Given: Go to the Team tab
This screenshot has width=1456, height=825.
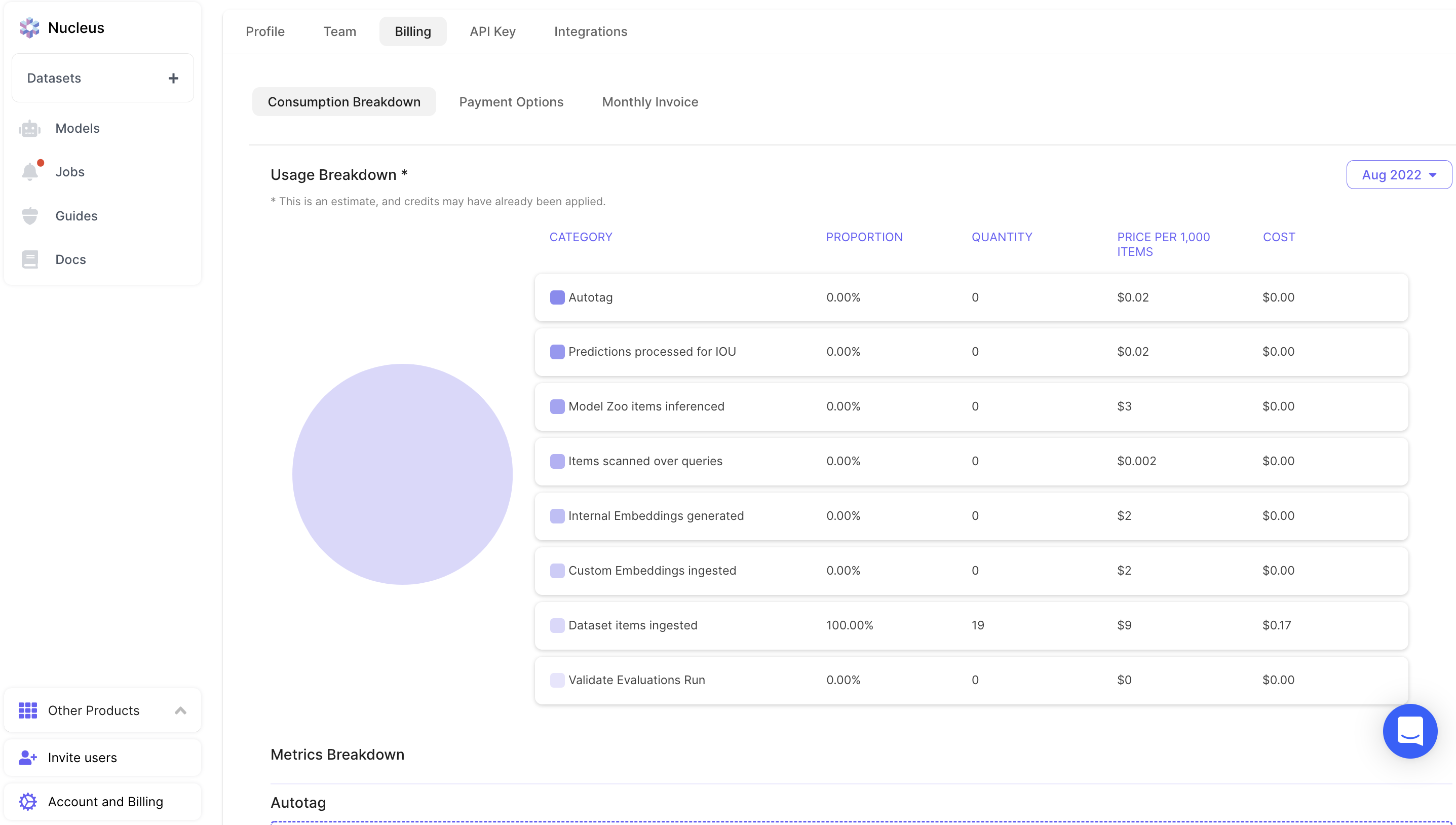Looking at the screenshot, I should (339, 32).
